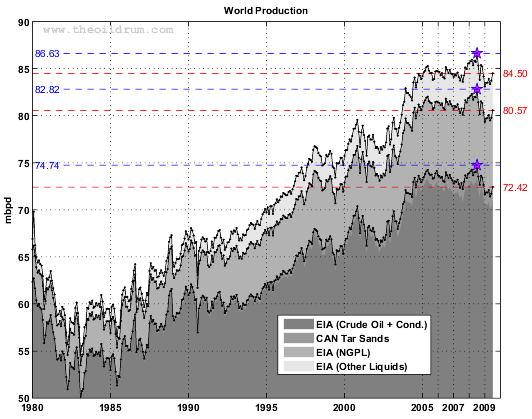Image resolution: width=532 pixels, height=419 pixels.
Task: Click the x-axis year label 2009
Action: click(484, 407)
